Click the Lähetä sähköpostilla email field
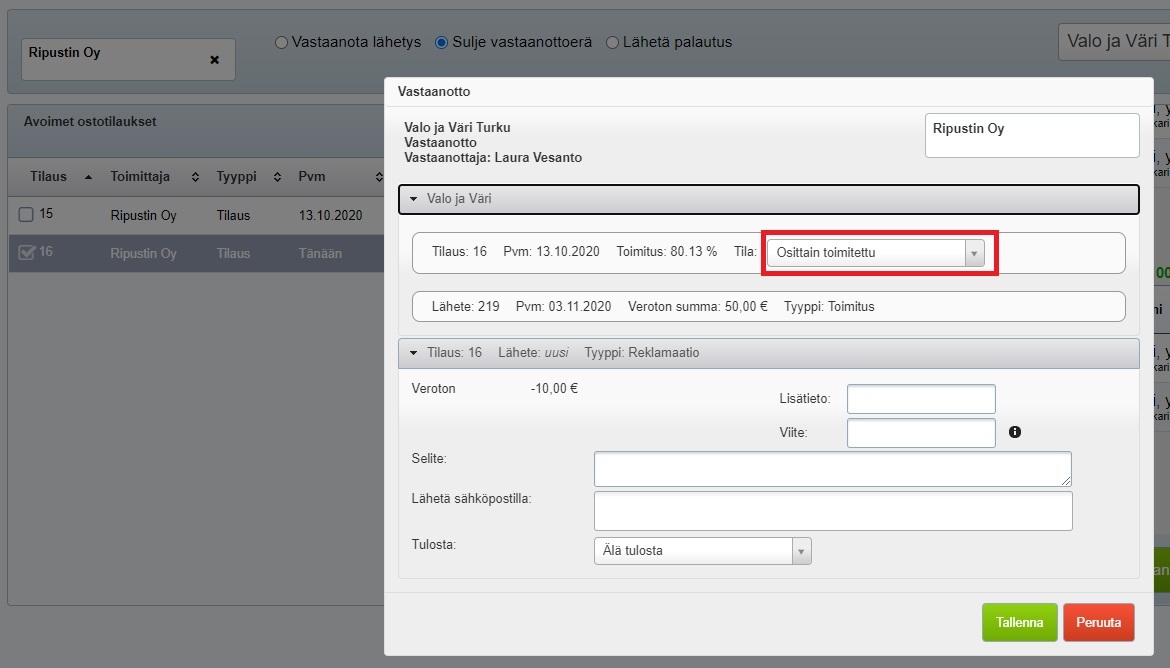Screen dimensions: 1170x668 [x=832, y=510]
